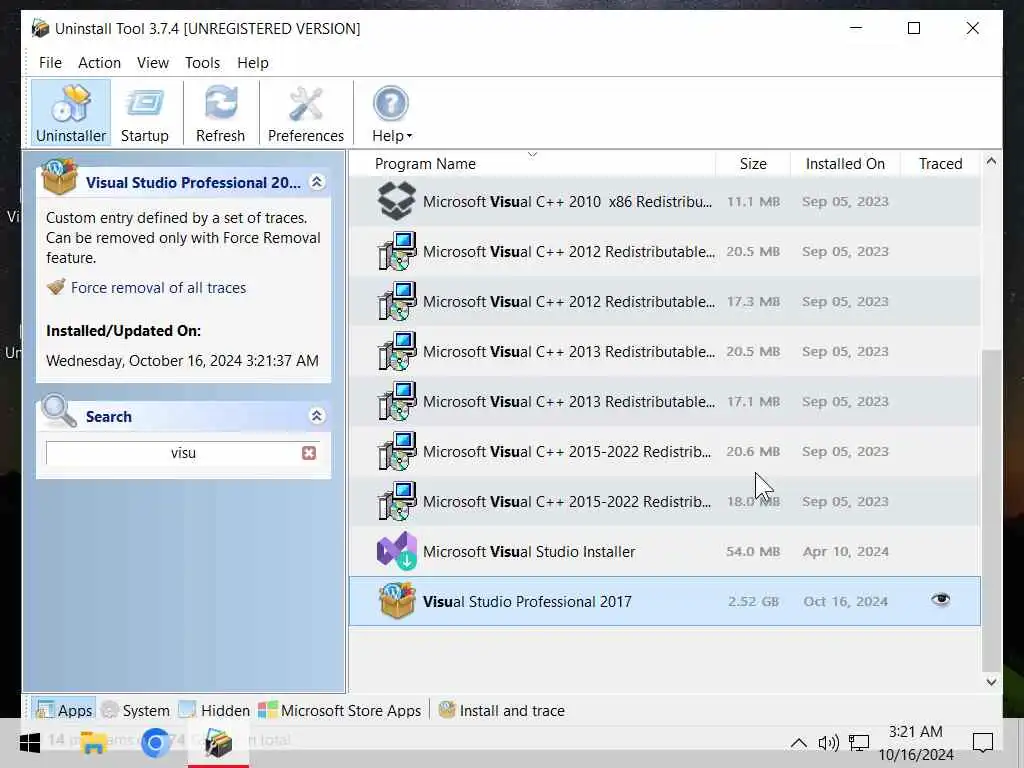Click the vertical scrollbar thumb
The image size is (1024, 768).
pyautogui.click(x=991, y=511)
